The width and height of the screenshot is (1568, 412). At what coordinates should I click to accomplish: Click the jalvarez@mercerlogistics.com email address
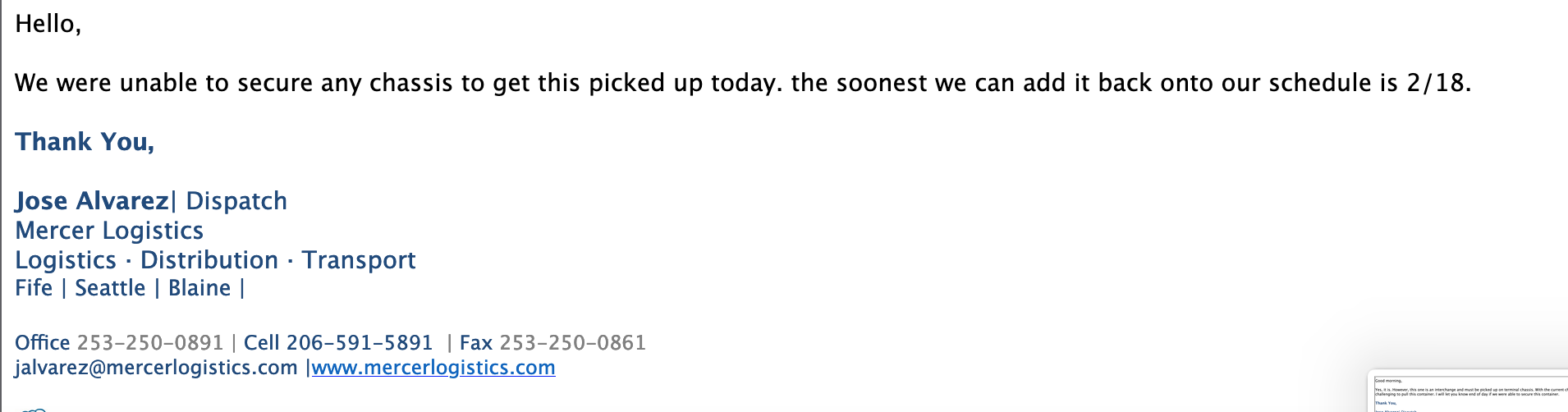tap(156, 368)
